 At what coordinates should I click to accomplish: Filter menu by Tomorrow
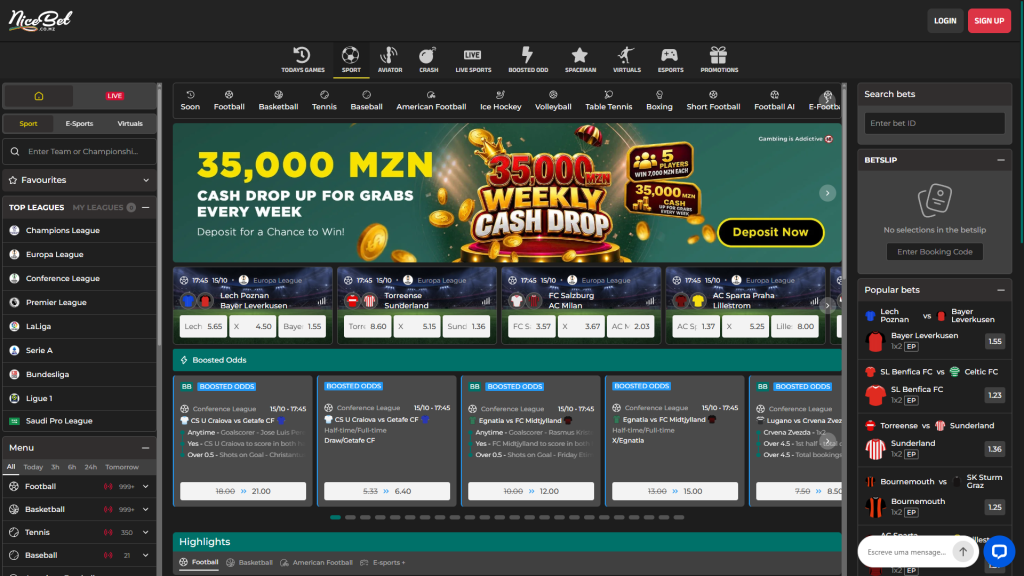(x=121, y=467)
